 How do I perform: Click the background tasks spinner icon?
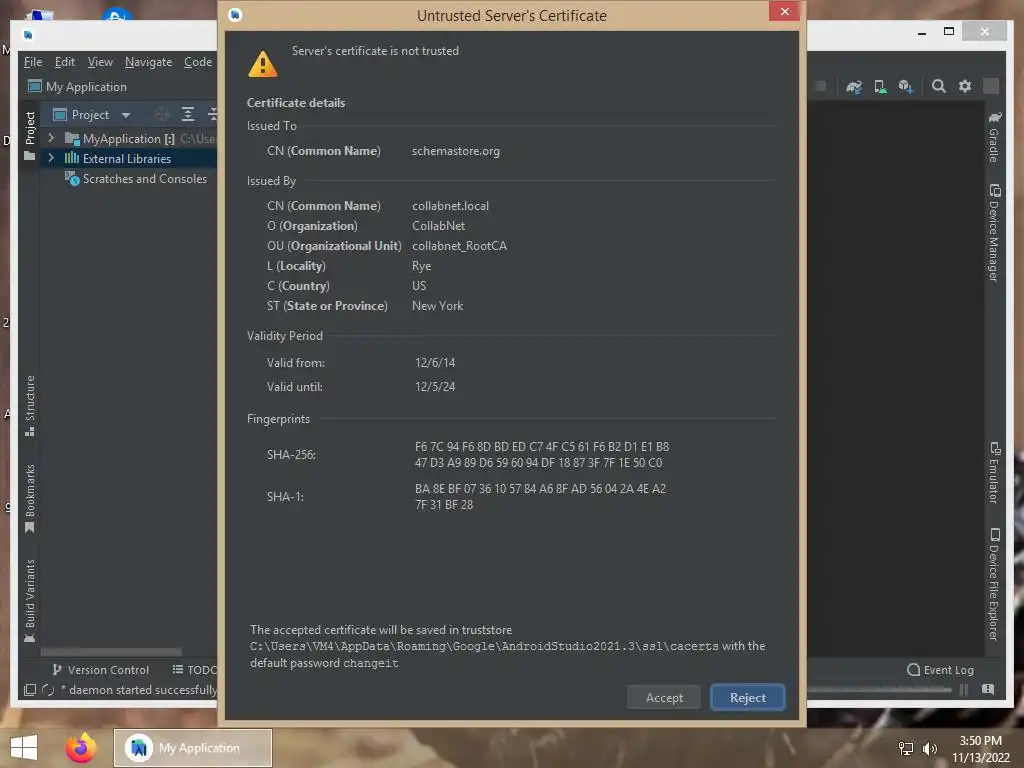(48, 690)
